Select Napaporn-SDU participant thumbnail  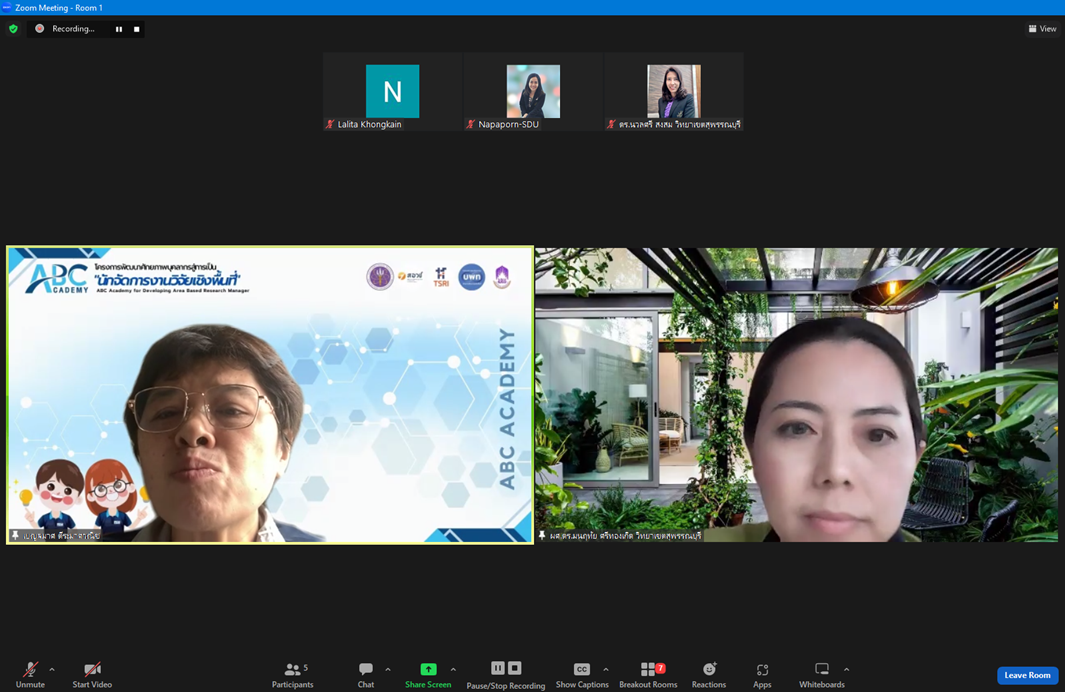point(533,92)
